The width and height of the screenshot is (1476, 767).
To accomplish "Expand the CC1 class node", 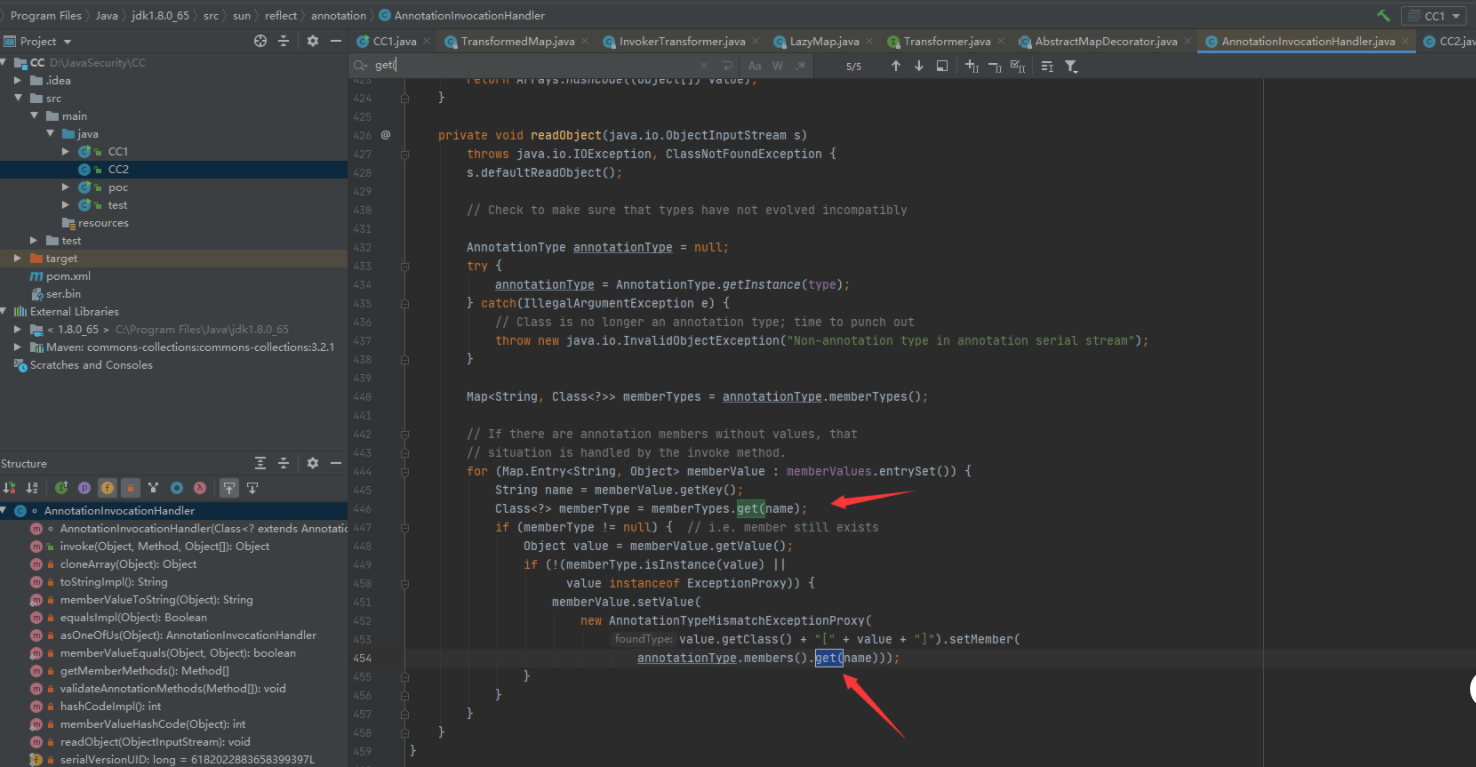I will (66, 151).
